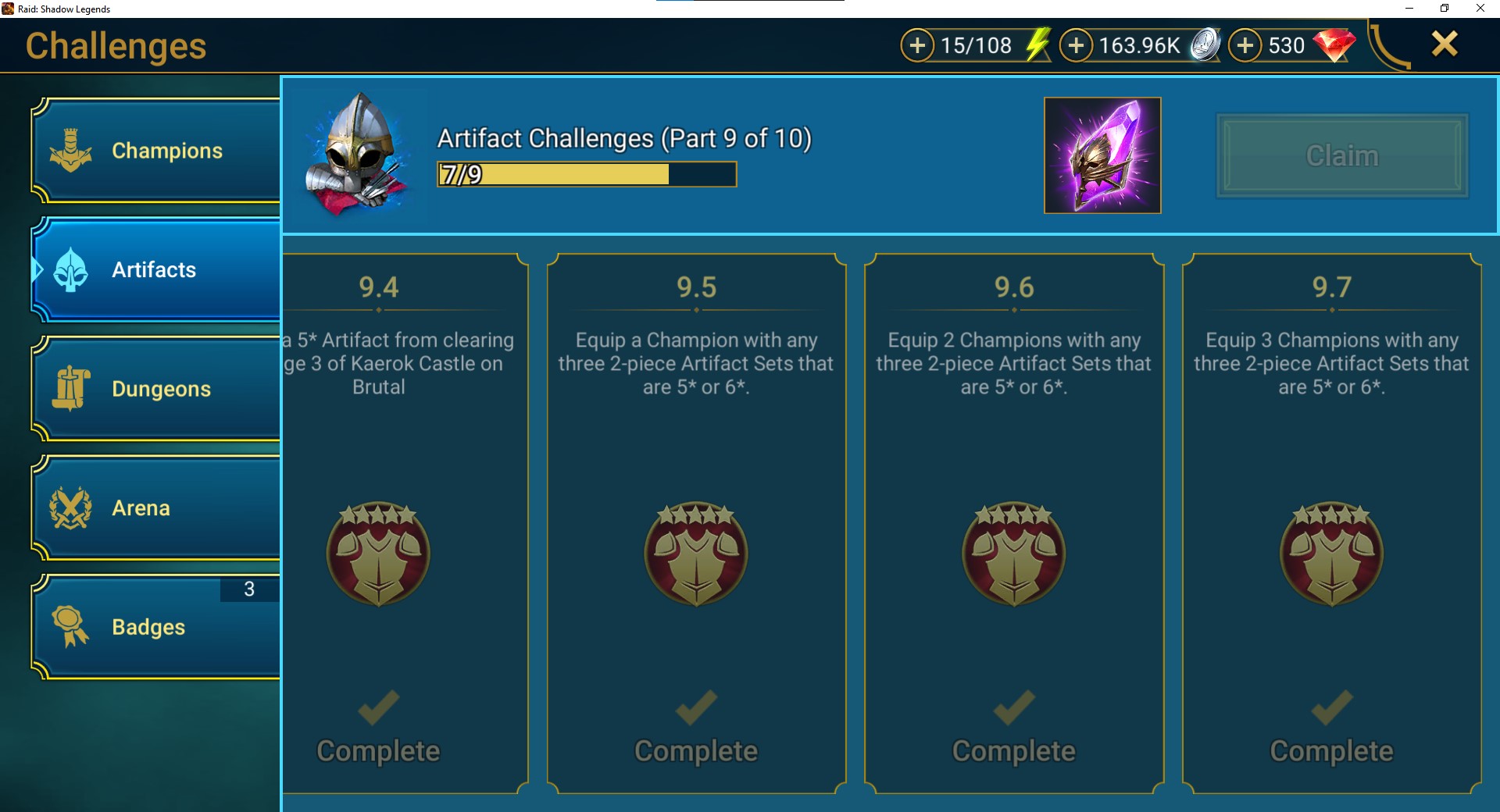1500x812 pixels.
Task: Click the Claim reward button
Action: click(1342, 155)
